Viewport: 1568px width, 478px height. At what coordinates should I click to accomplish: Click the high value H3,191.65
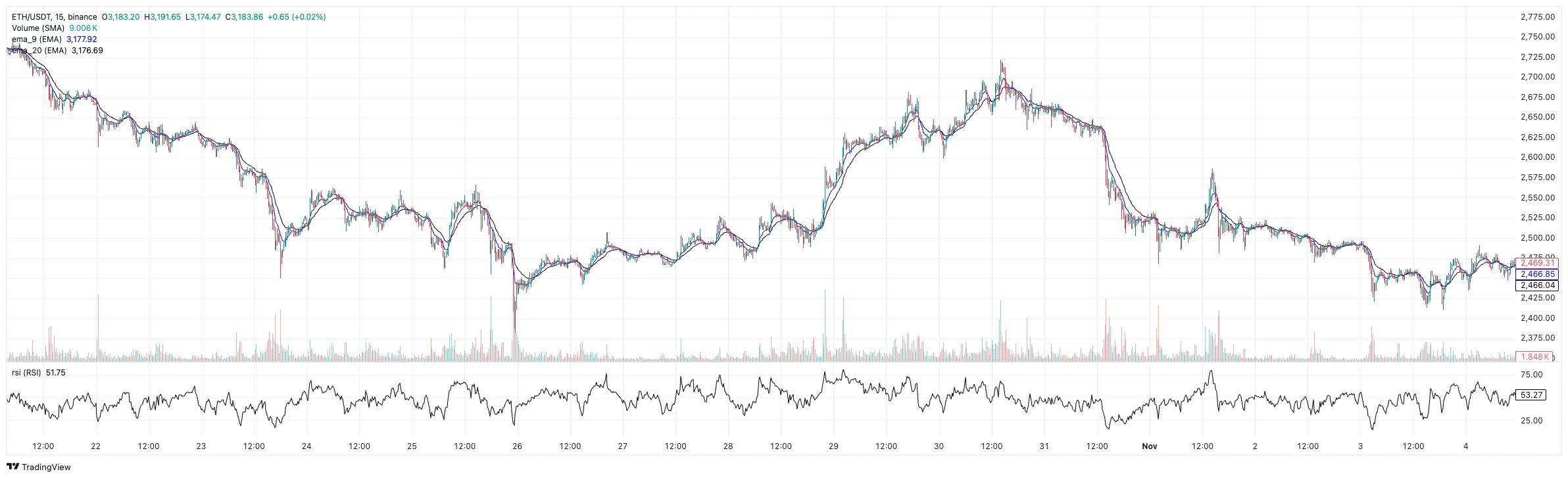(162, 17)
